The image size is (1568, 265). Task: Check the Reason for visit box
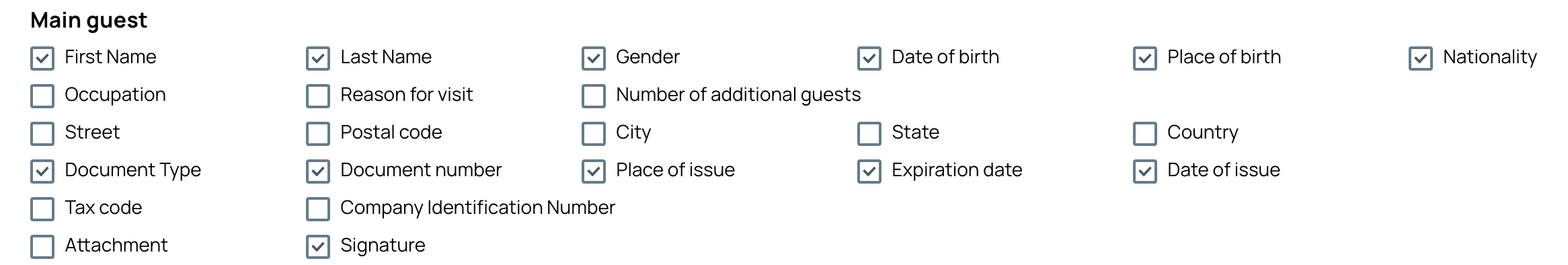tap(318, 96)
